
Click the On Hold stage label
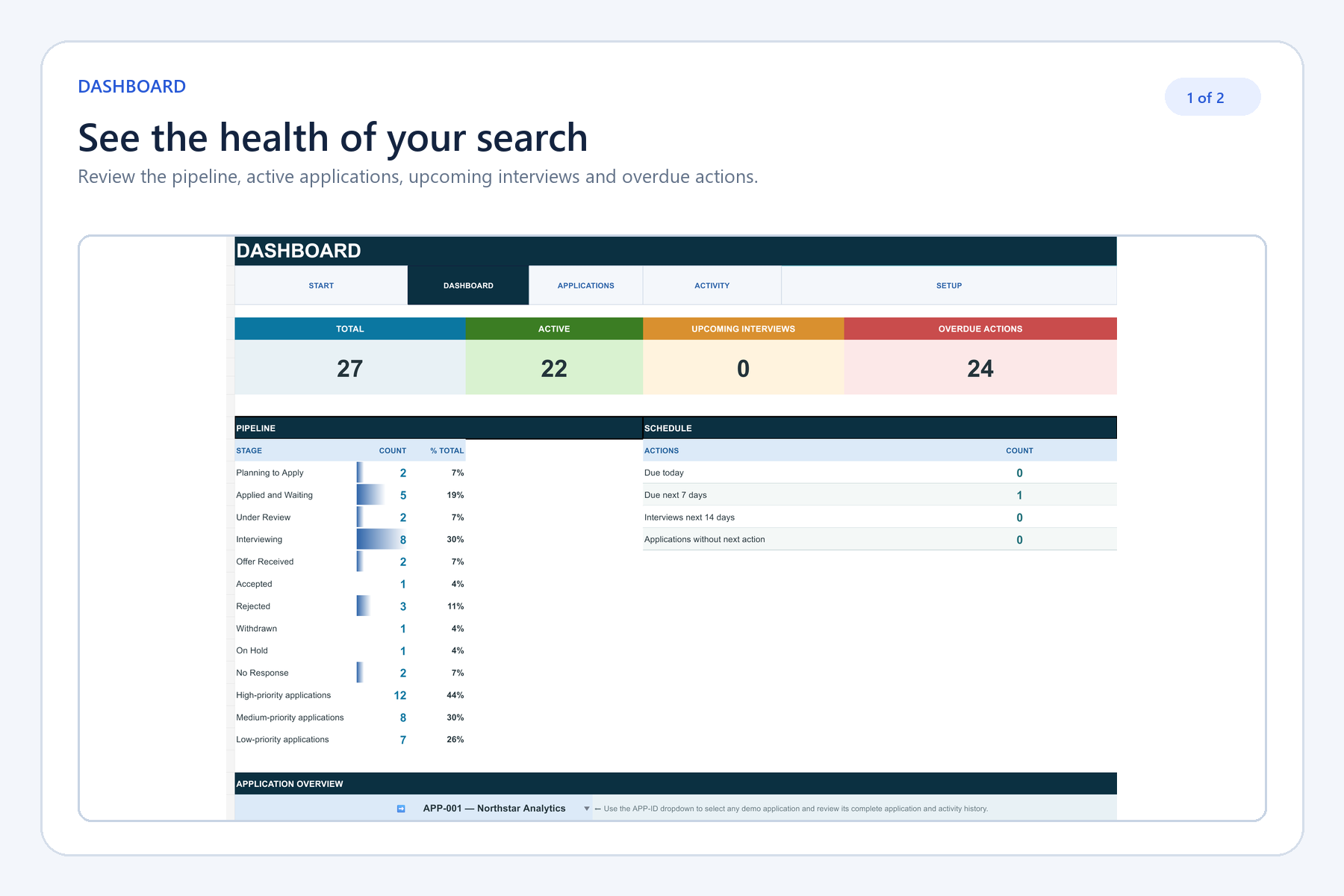[252, 650]
